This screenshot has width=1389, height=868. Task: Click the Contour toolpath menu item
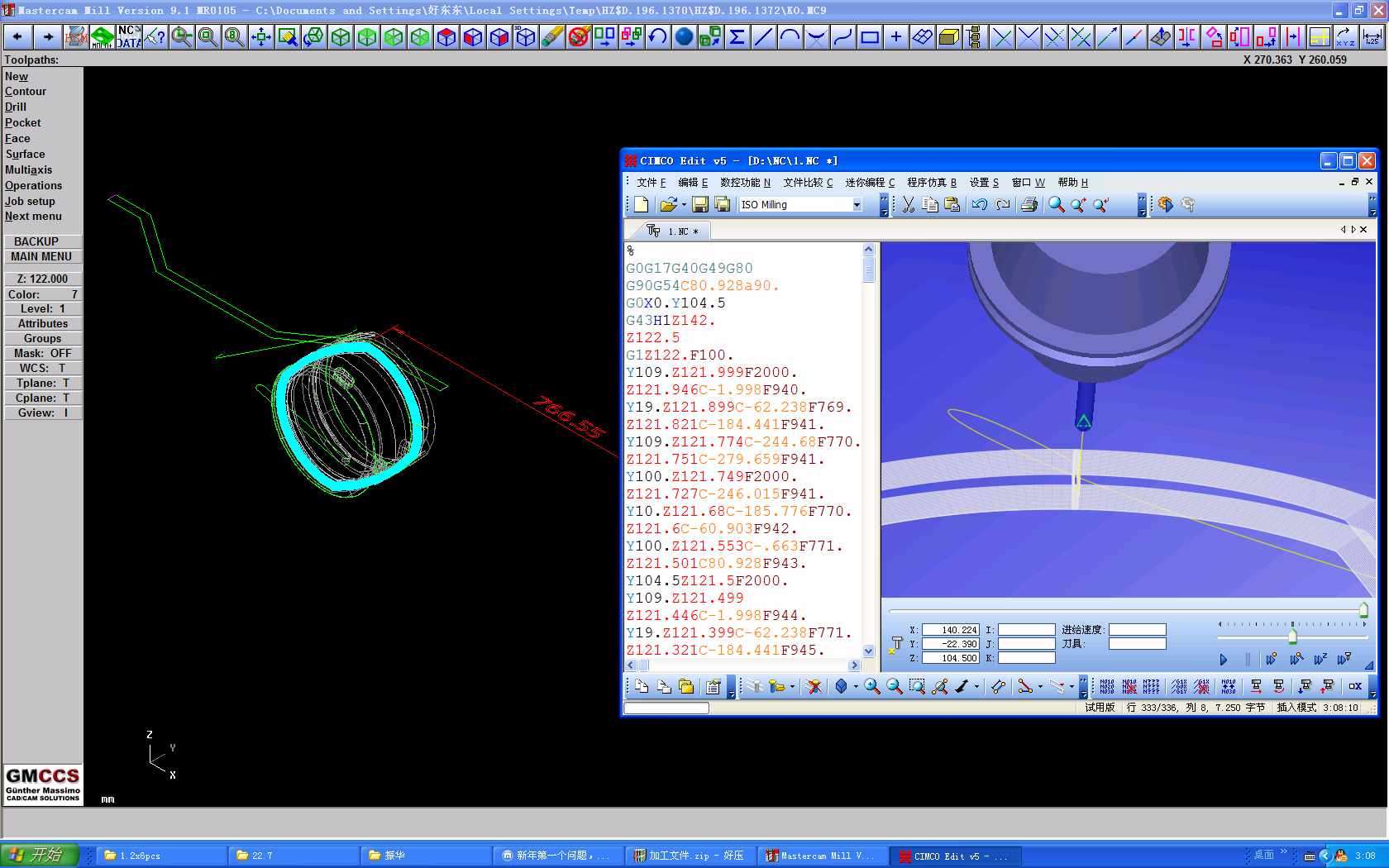26,92
